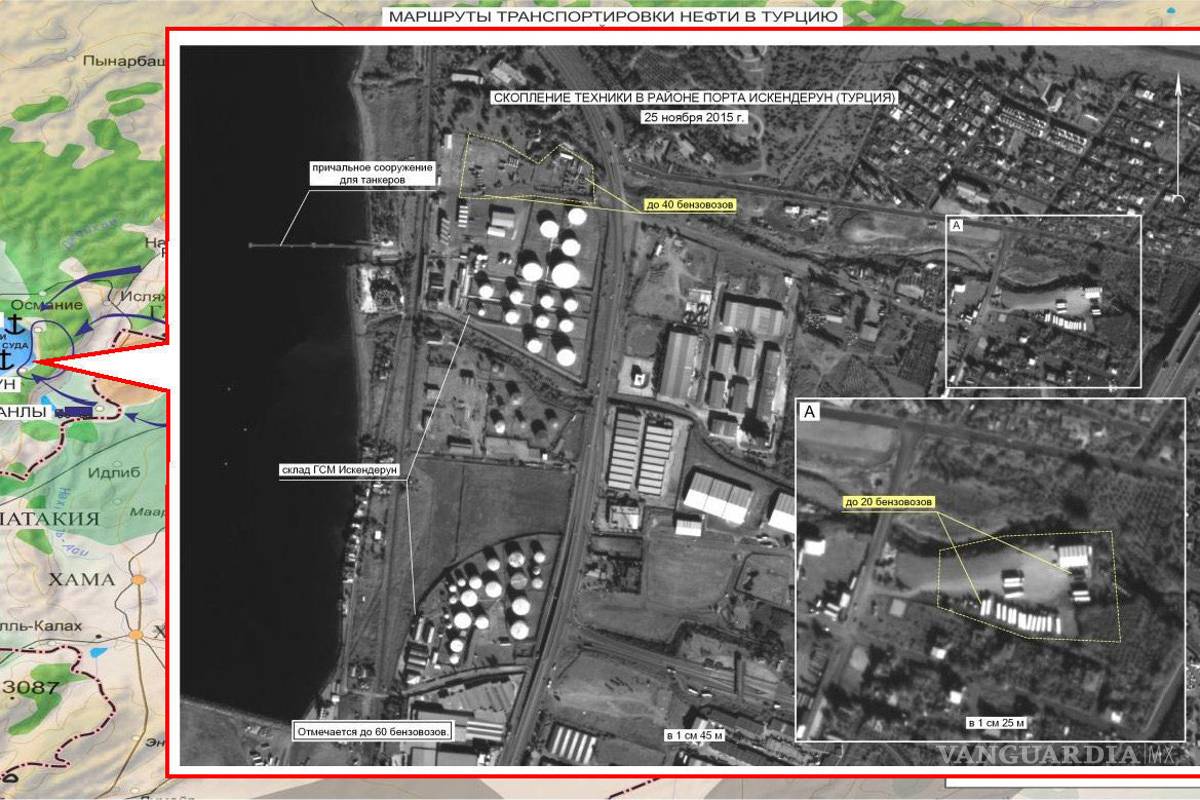The height and width of the screenshot is (800, 1200).
Task: Click the 'A' marker in enlarged inset
Action: tap(809, 411)
